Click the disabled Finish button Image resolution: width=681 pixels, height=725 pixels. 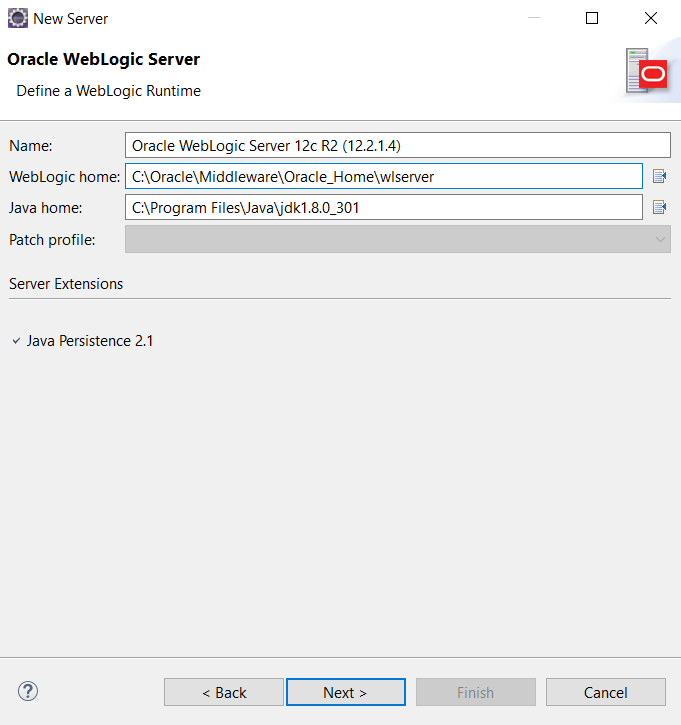coord(476,692)
